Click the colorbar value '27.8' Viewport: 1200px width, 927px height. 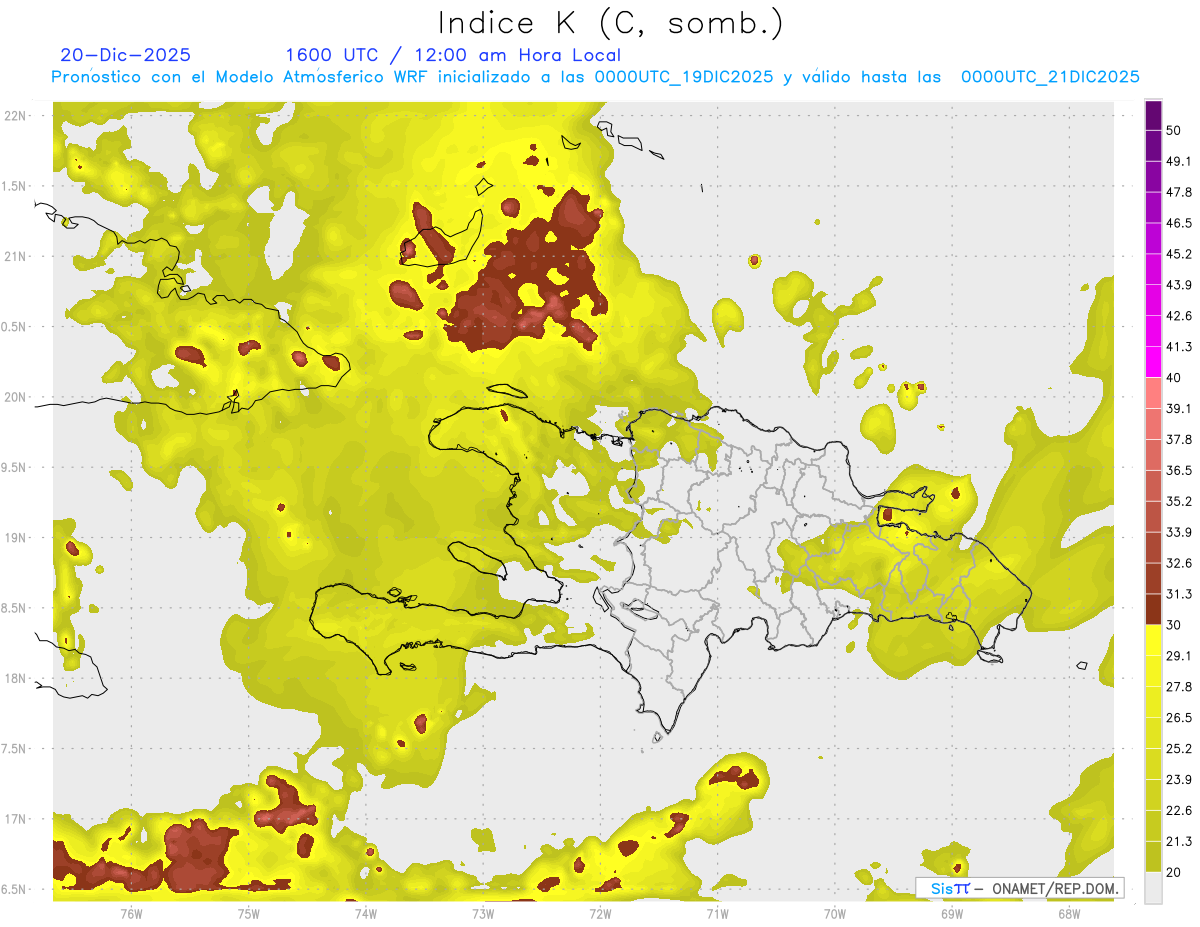pos(1179,687)
